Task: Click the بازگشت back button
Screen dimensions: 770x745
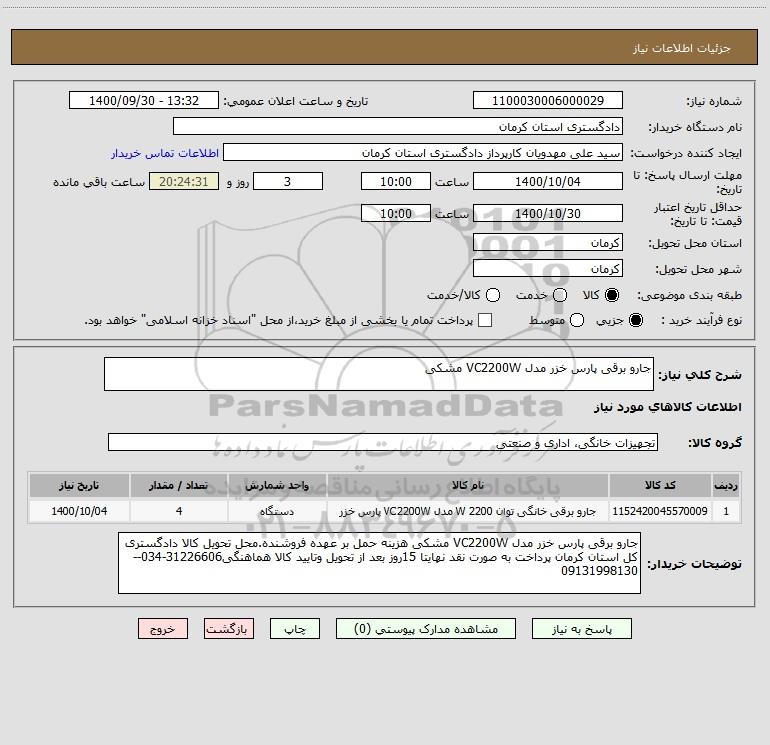Action: [x=229, y=629]
